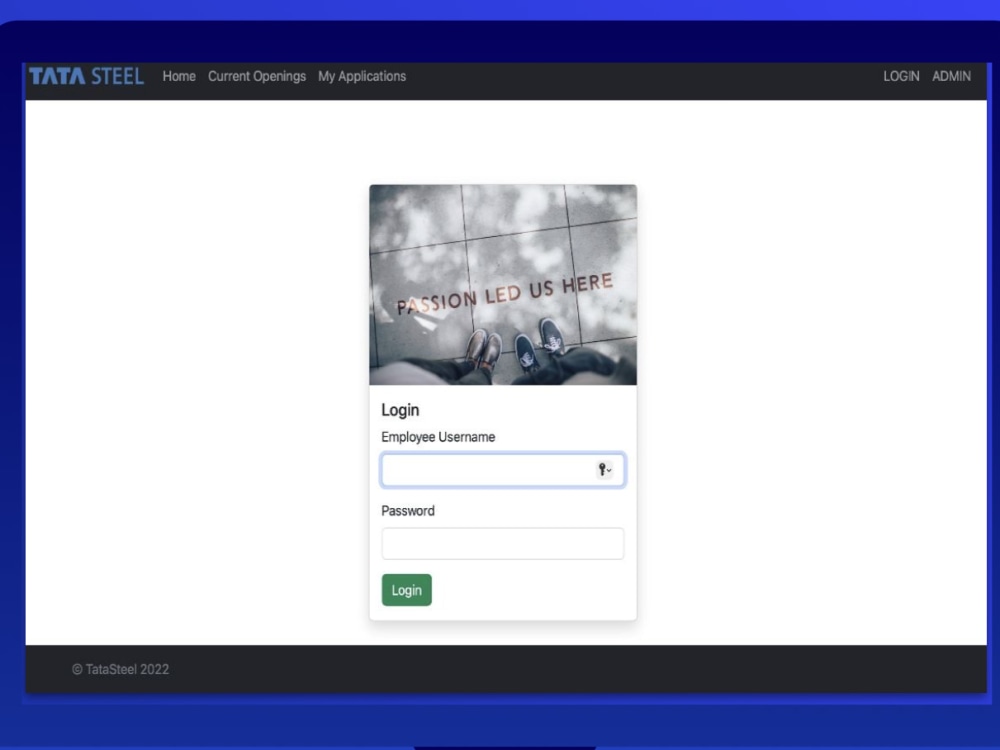Viewport: 1000px width, 750px height.
Task: Click the Passion Led Us Here image
Action: pos(503,284)
